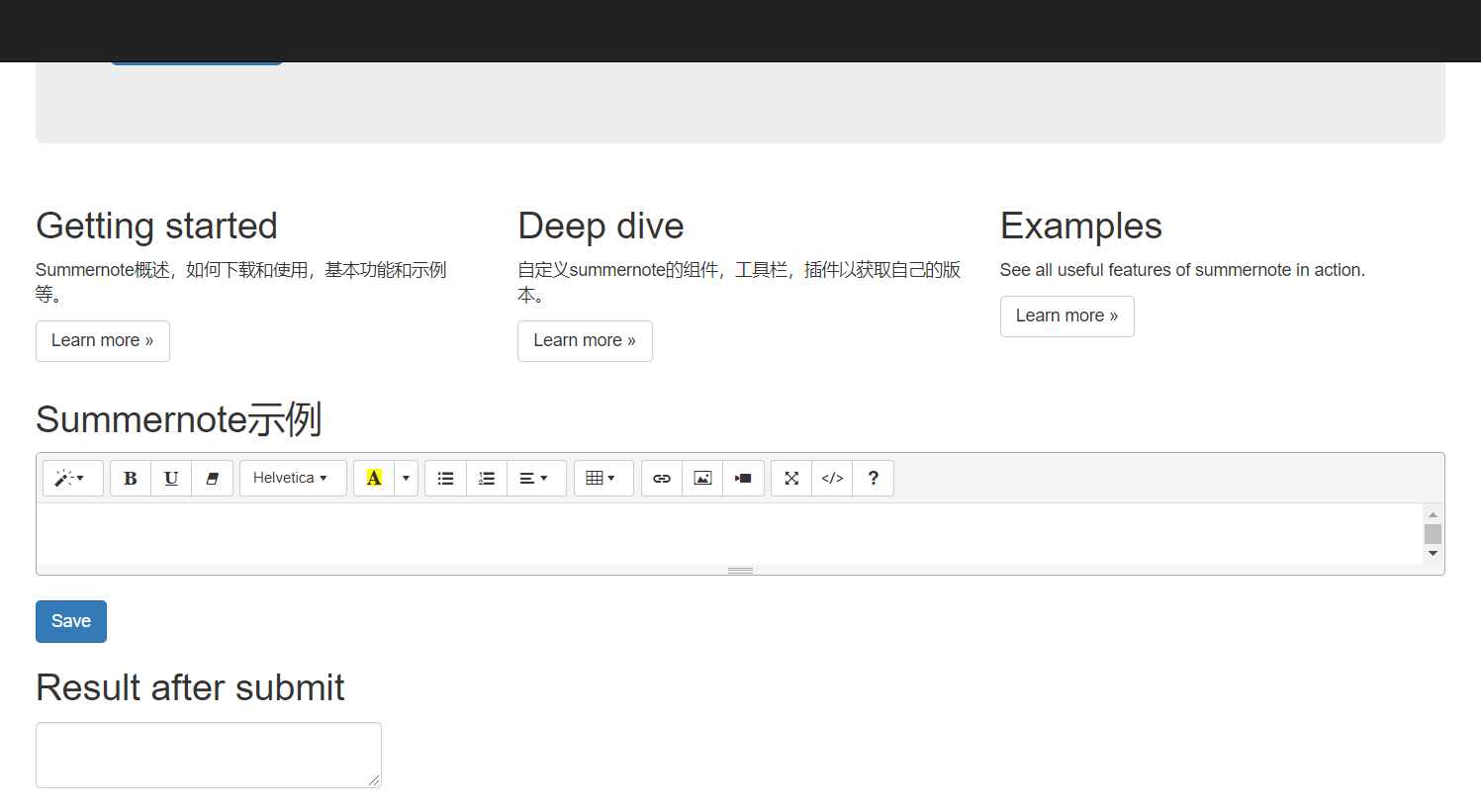Viewport: 1481px width, 812px height.
Task: Open the Helvetica font family dropdown
Action: point(293,479)
